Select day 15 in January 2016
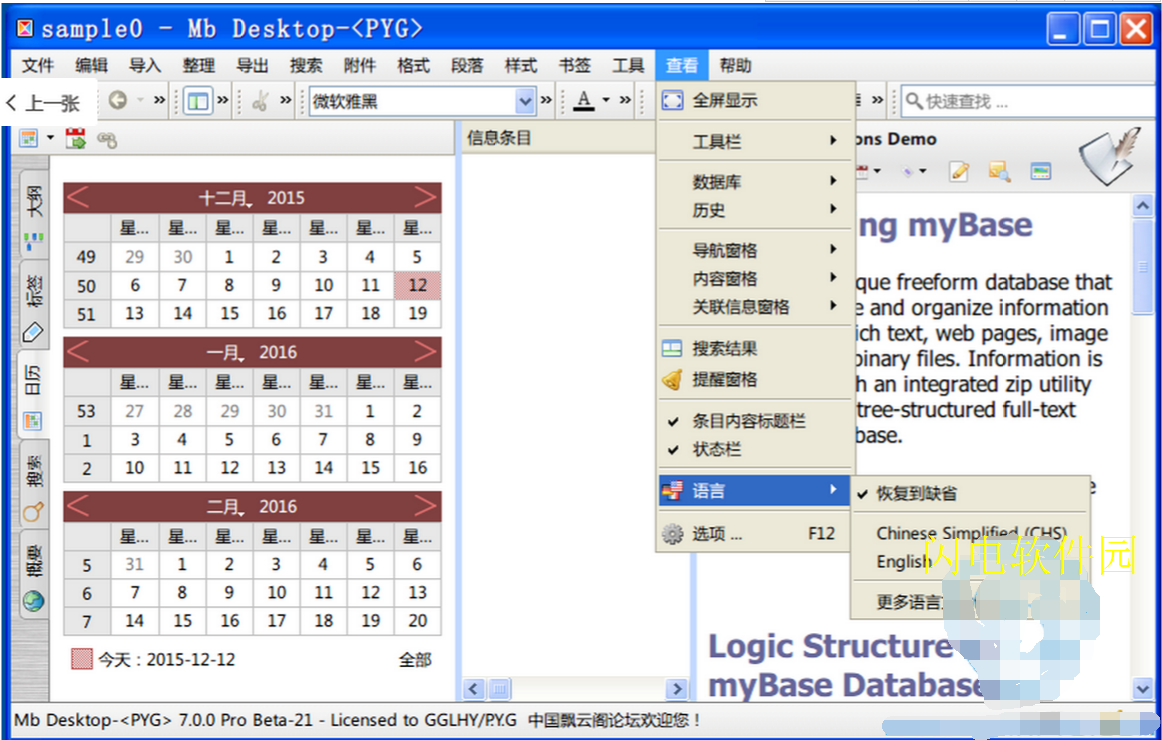The height and width of the screenshot is (740, 1162). point(371,468)
